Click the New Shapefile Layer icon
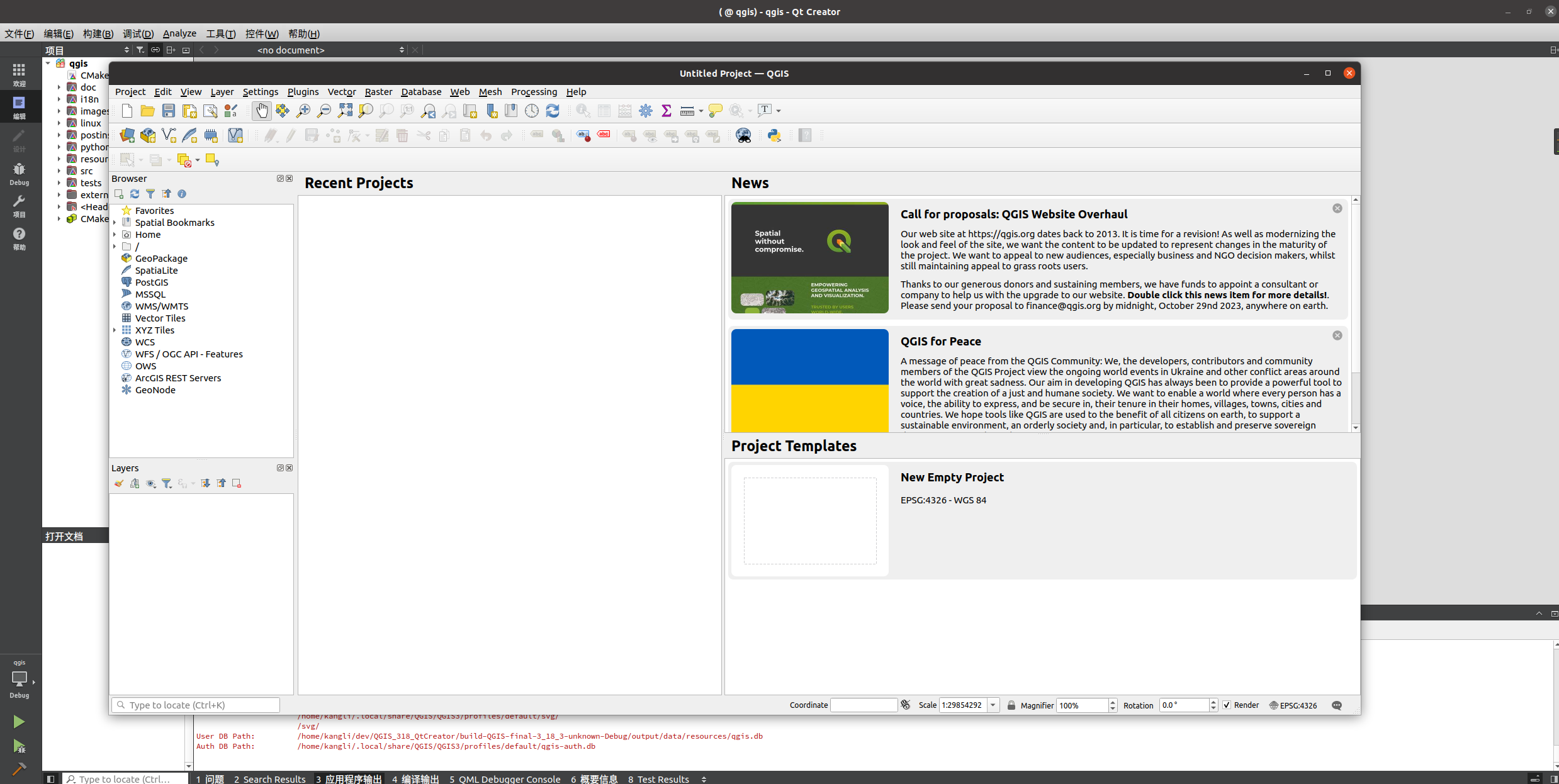The image size is (1559, 784). 169,135
